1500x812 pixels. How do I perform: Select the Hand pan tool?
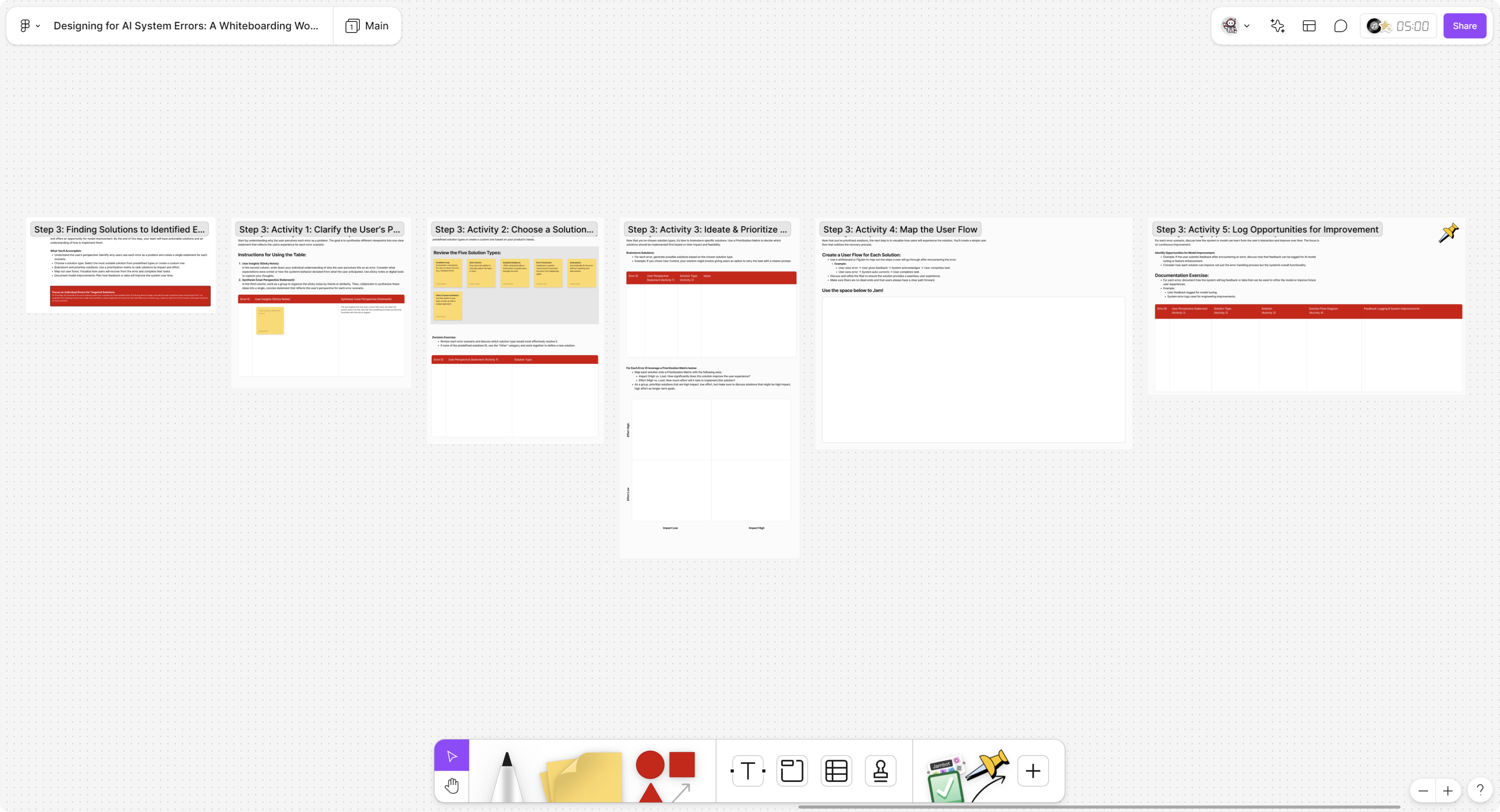[x=451, y=786]
